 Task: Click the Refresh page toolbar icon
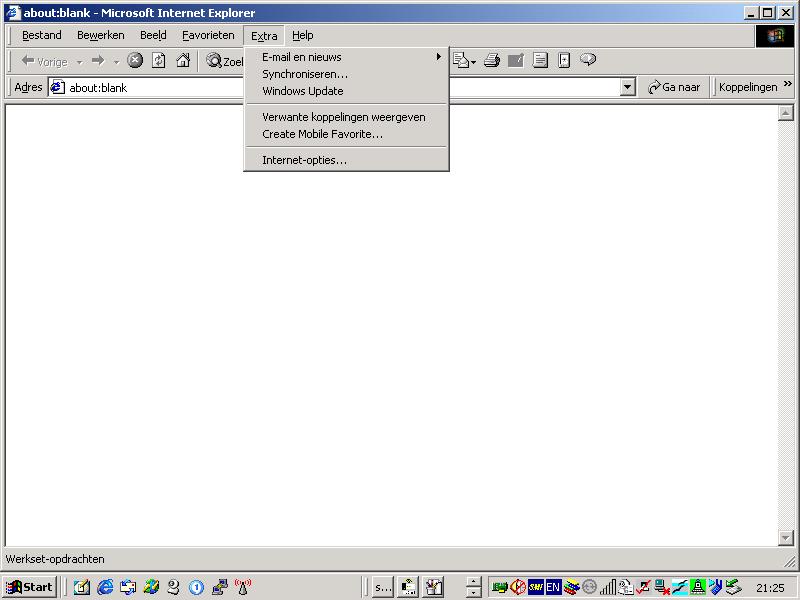[x=159, y=61]
